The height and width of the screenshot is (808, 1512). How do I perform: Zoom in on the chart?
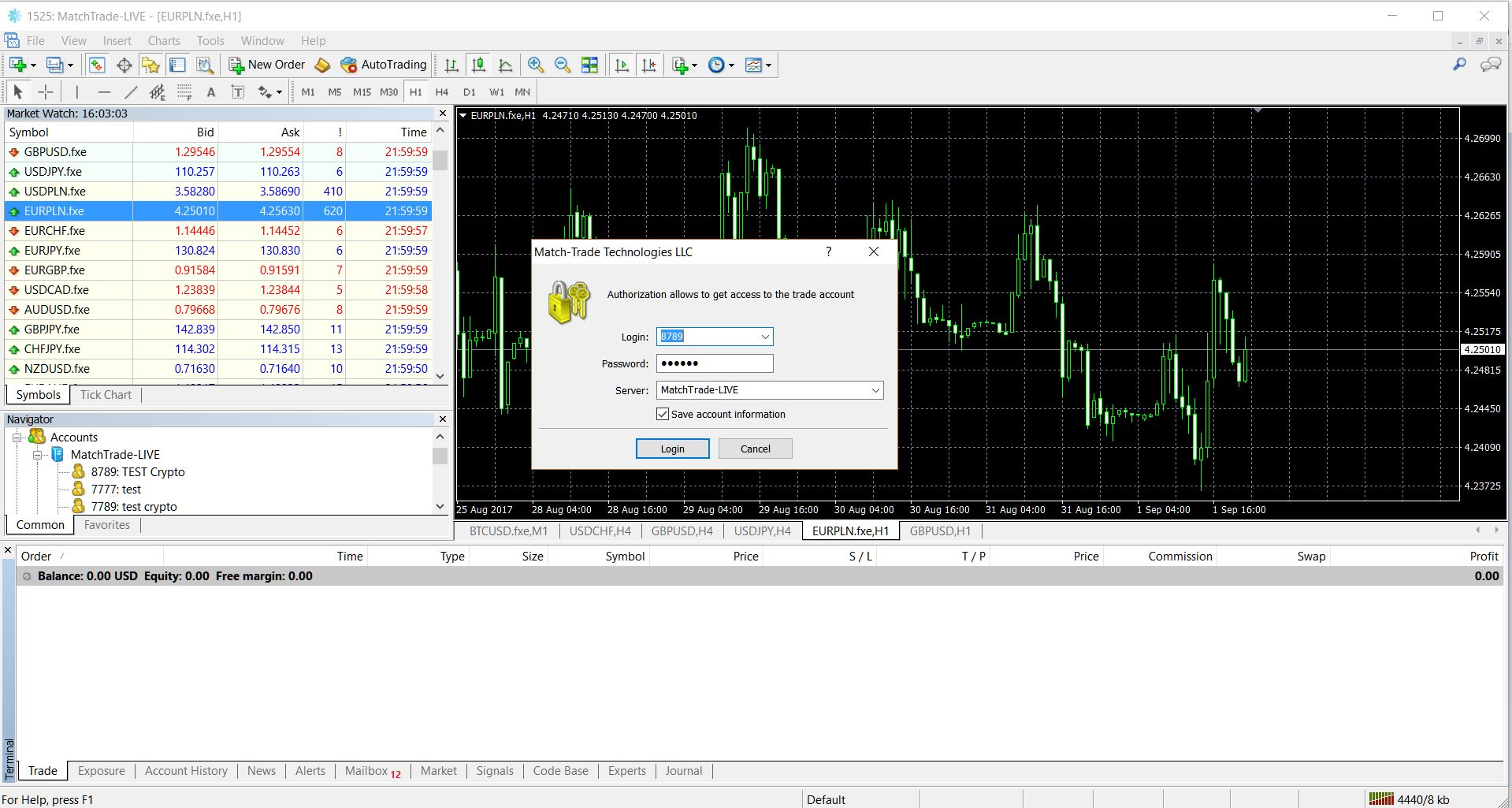point(536,65)
